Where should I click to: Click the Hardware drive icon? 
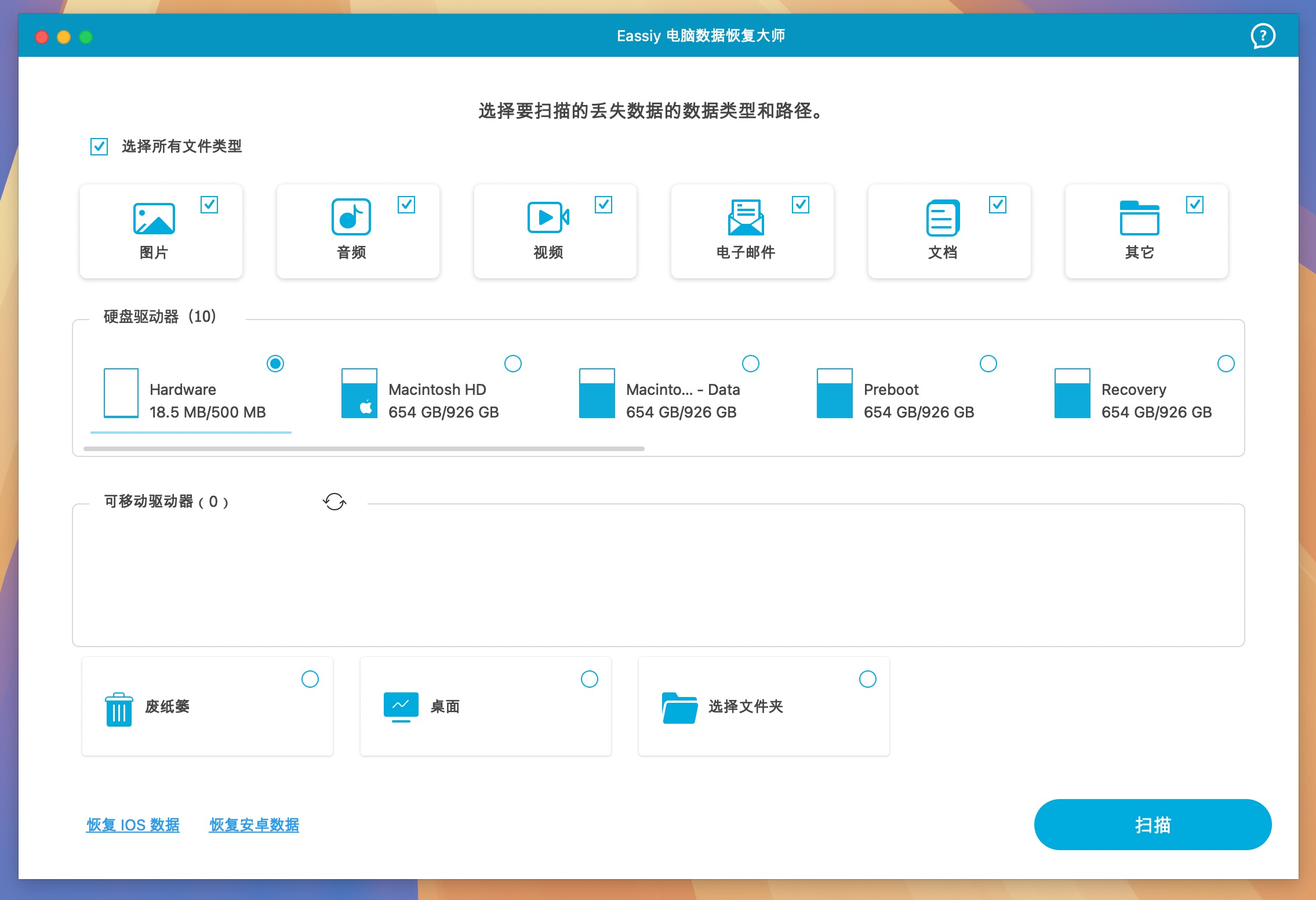pos(121,393)
